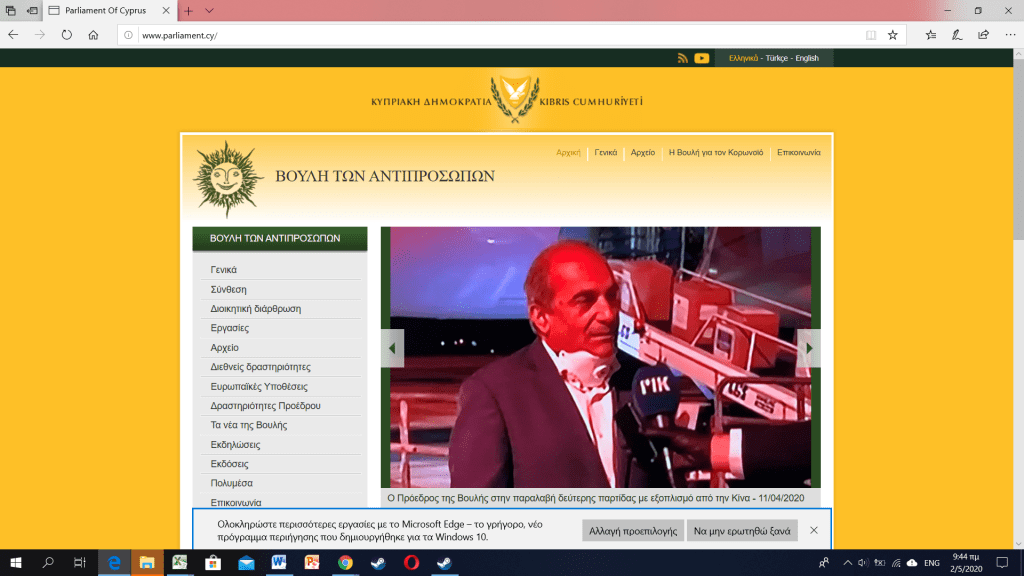The height and width of the screenshot is (576, 1024).
Task: Show previous slide with left arrow
Action: tap(392, 348)
